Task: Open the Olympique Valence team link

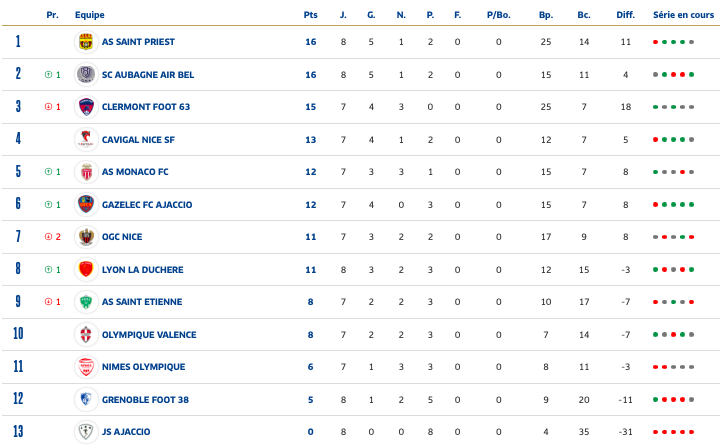Action: [149, 335]
